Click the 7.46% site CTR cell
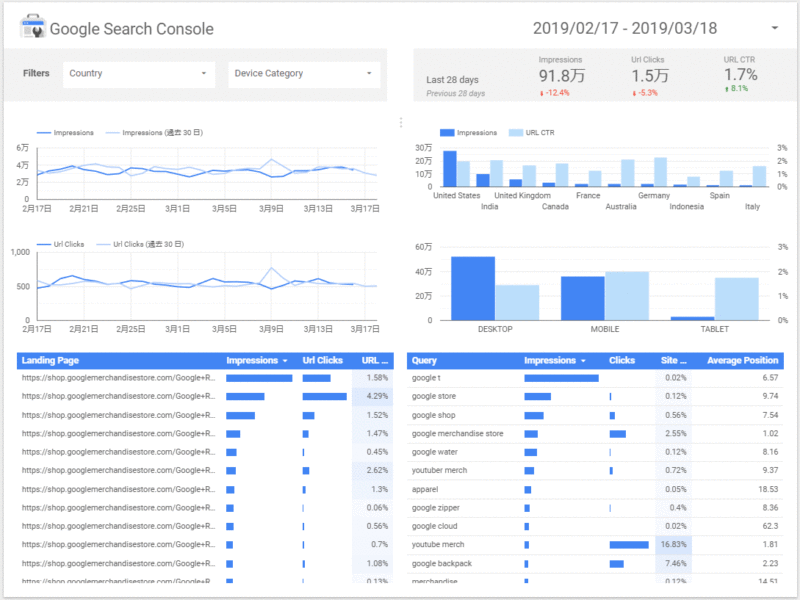The width and height of the screenshot is (800, 600). pyautogui.click(x=673, y=564)
